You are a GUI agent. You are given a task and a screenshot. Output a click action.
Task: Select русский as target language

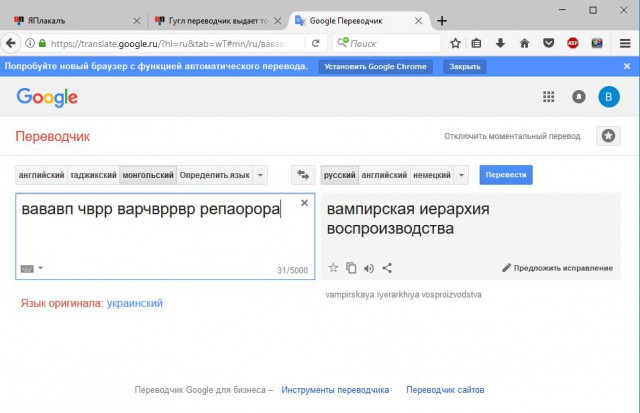(340, 175)
